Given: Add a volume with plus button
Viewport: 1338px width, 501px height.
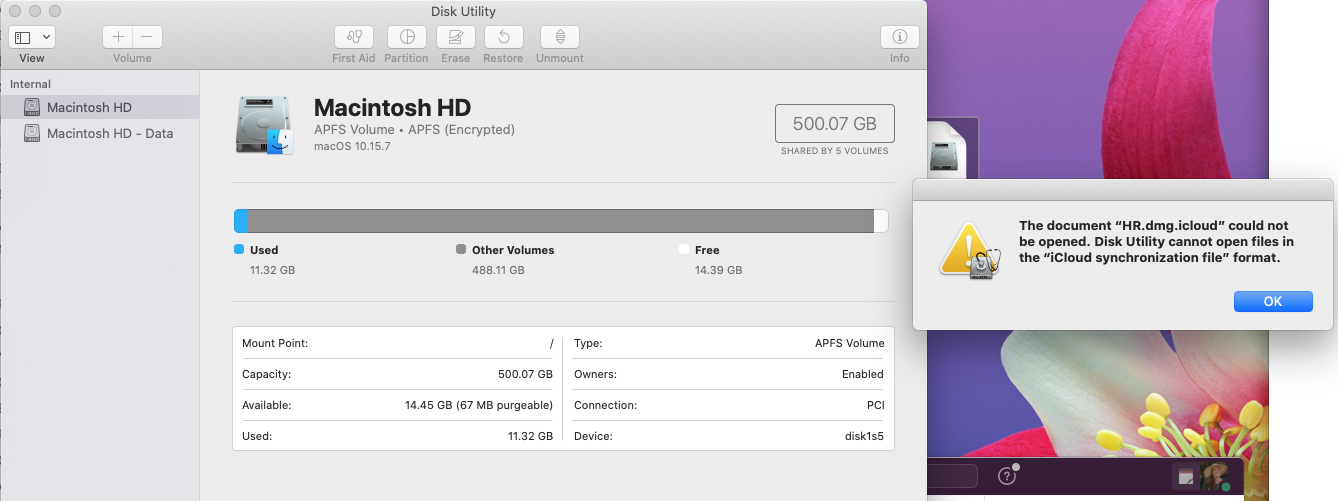Looking at the screenshot, I should 118,37.
